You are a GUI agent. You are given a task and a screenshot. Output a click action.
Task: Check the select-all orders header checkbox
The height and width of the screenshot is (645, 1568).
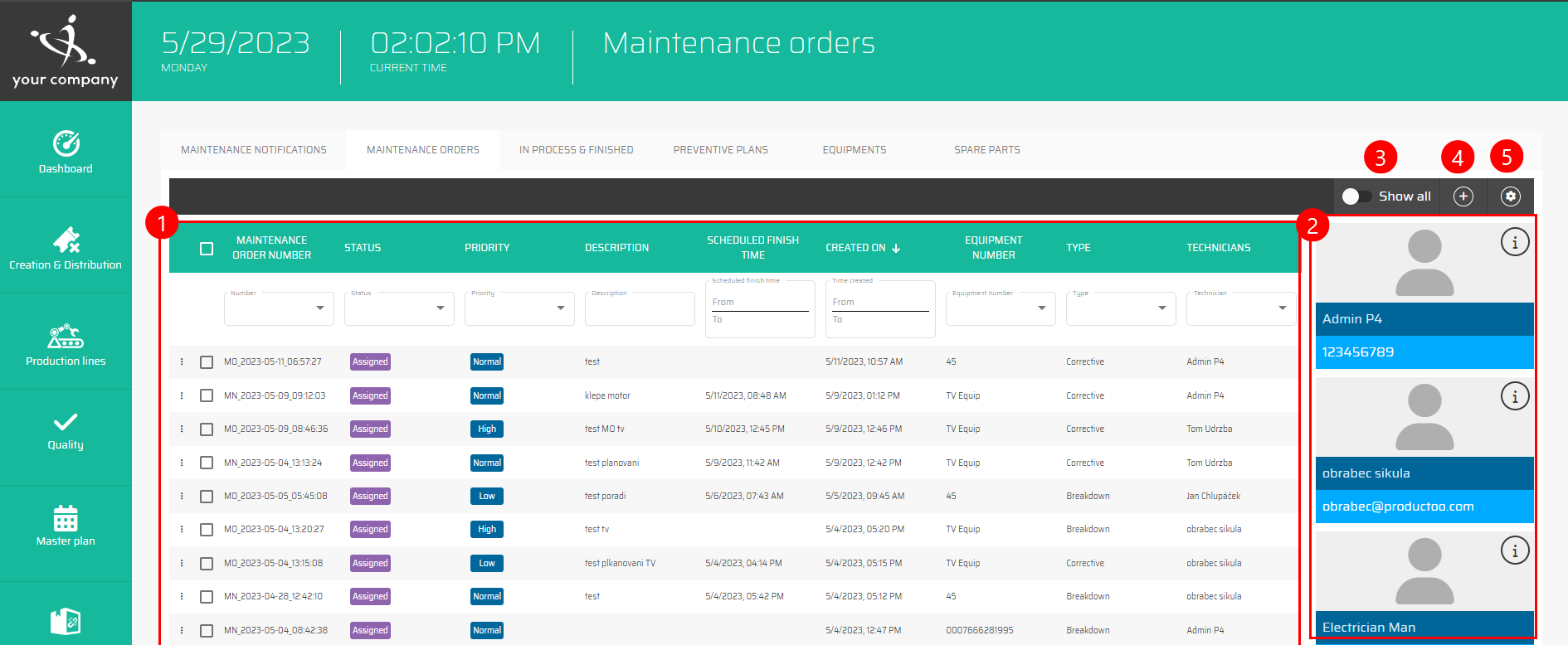click(x=207, y=249)
